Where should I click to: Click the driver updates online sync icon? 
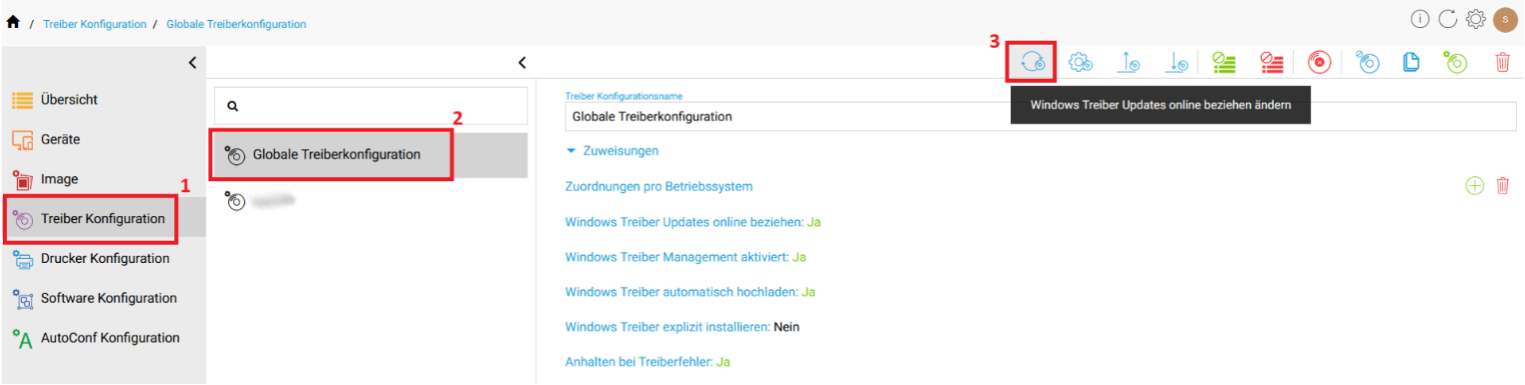pyautogui.click(x=1032, y=62)
